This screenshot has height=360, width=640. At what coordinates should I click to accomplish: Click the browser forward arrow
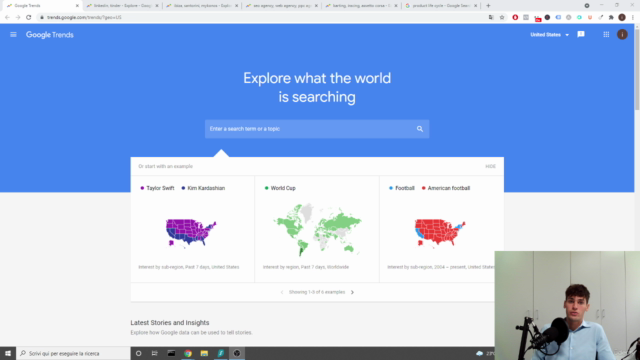18,17
